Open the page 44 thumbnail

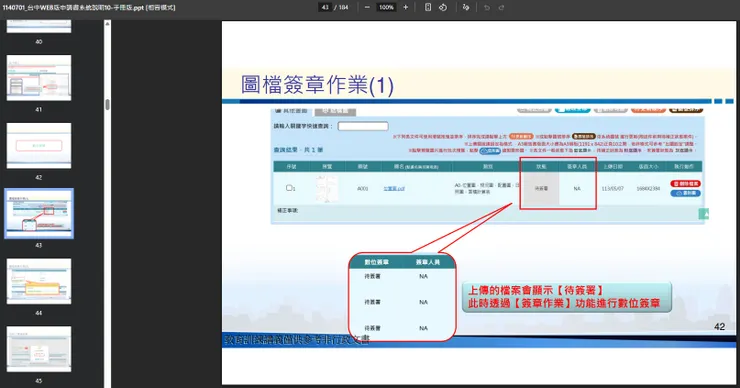tap(39, 281)
